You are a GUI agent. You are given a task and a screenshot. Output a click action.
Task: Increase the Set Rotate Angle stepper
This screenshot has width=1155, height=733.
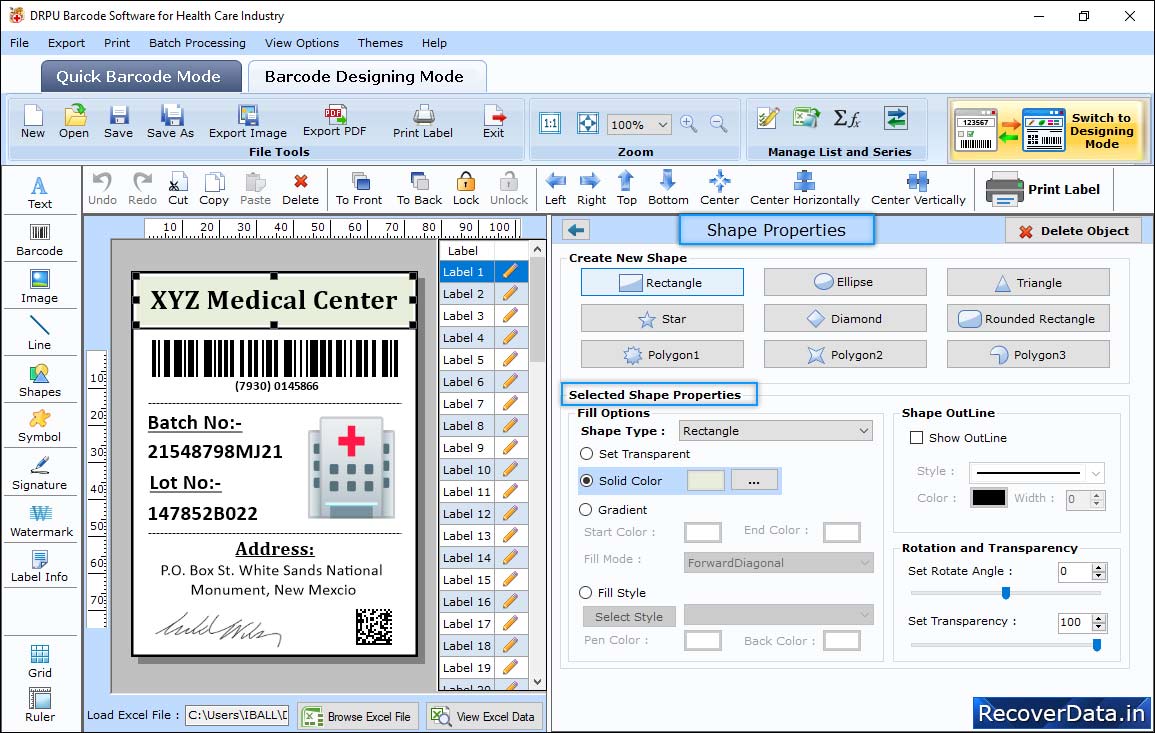[1099, 567]
